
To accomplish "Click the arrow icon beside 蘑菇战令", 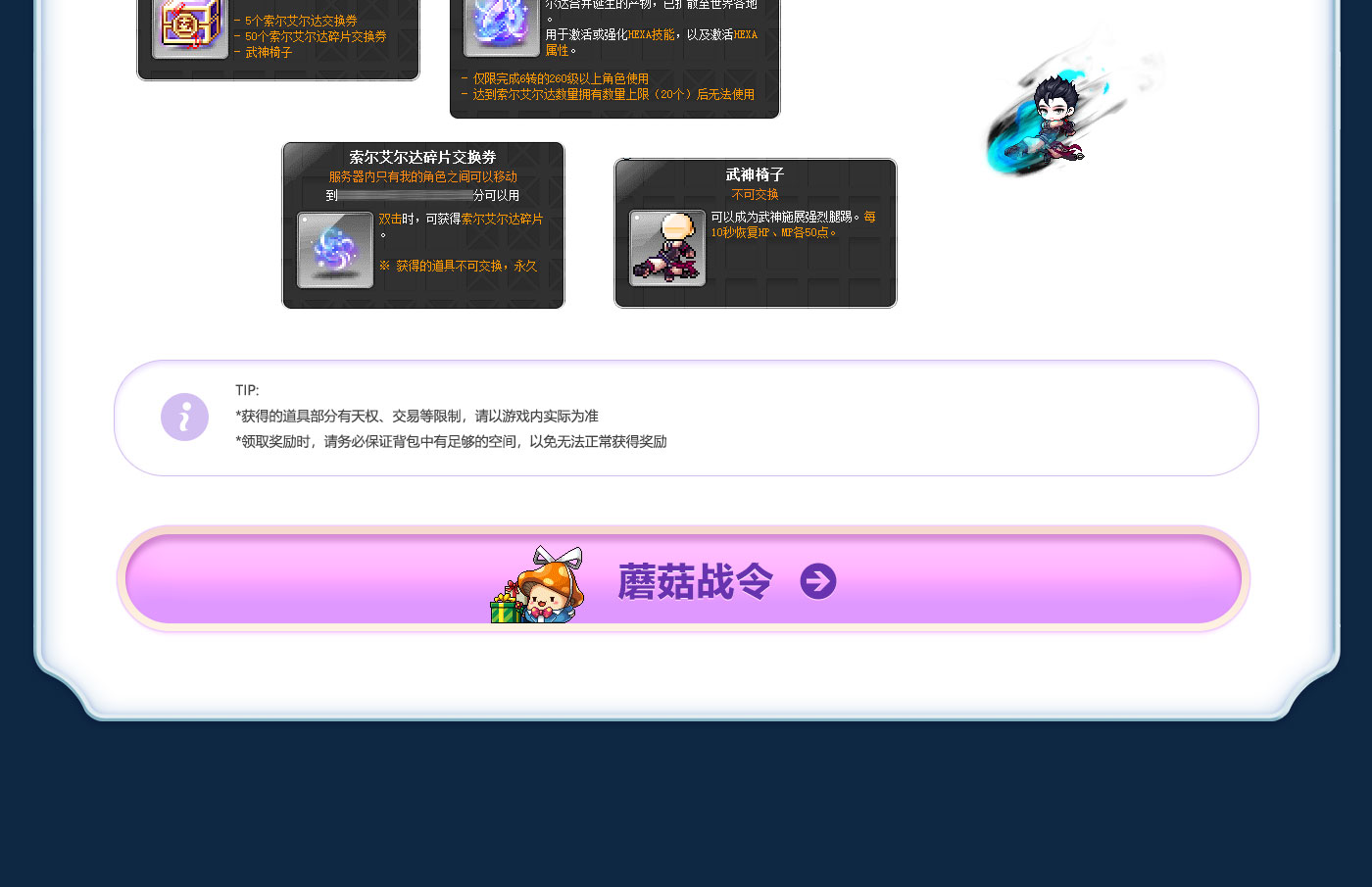I will 818,581.
